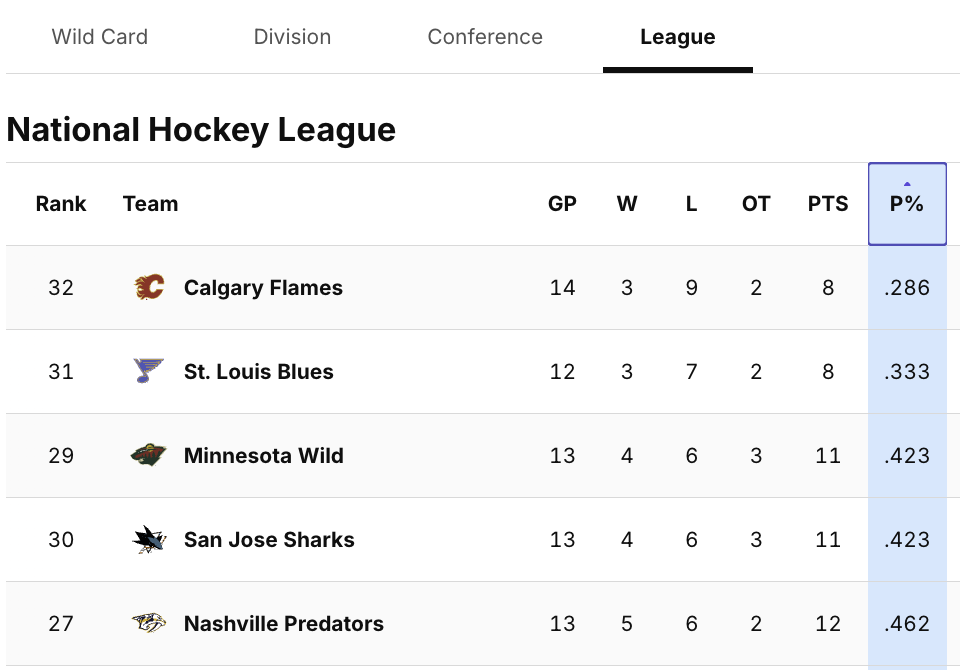Go to Minnesota Wild team page
This screenshot has height=670, width=960.
(x=264, y=456)
